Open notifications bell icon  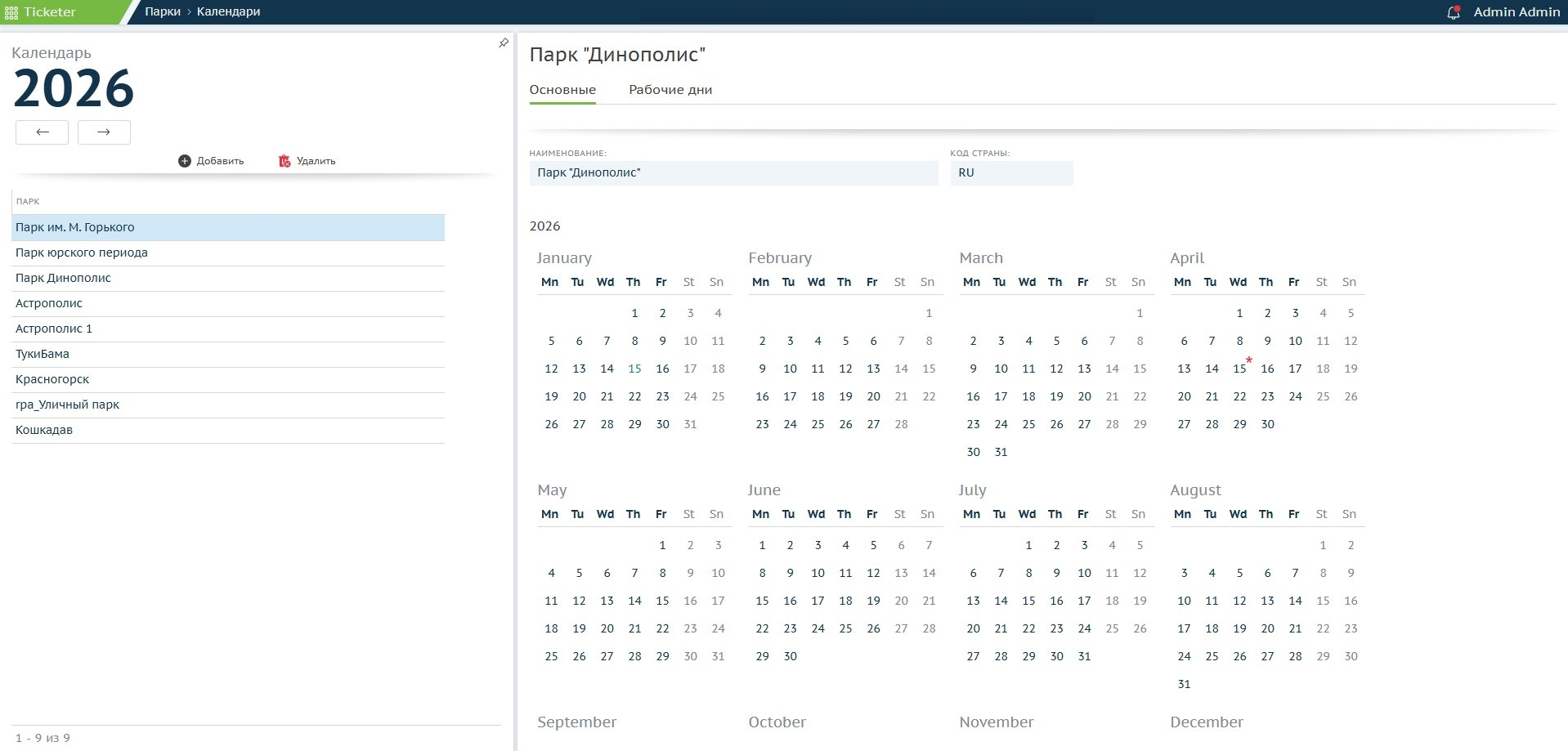tap(1453, 12)
